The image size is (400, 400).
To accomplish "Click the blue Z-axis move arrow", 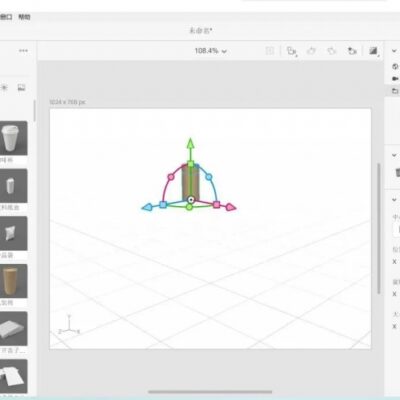I will [x=147, y=207].
